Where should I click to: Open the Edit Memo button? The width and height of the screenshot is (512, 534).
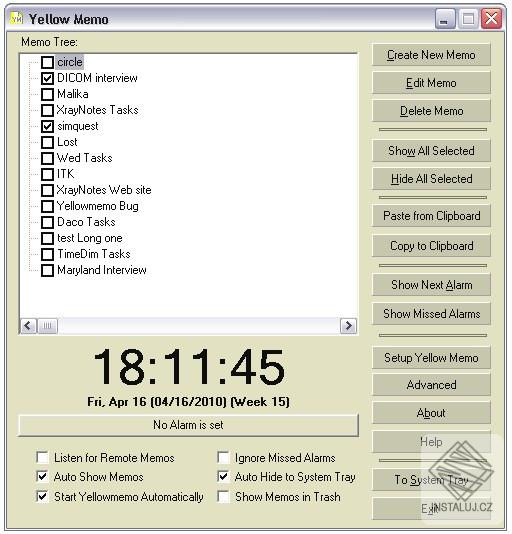[x=431, y=83]
